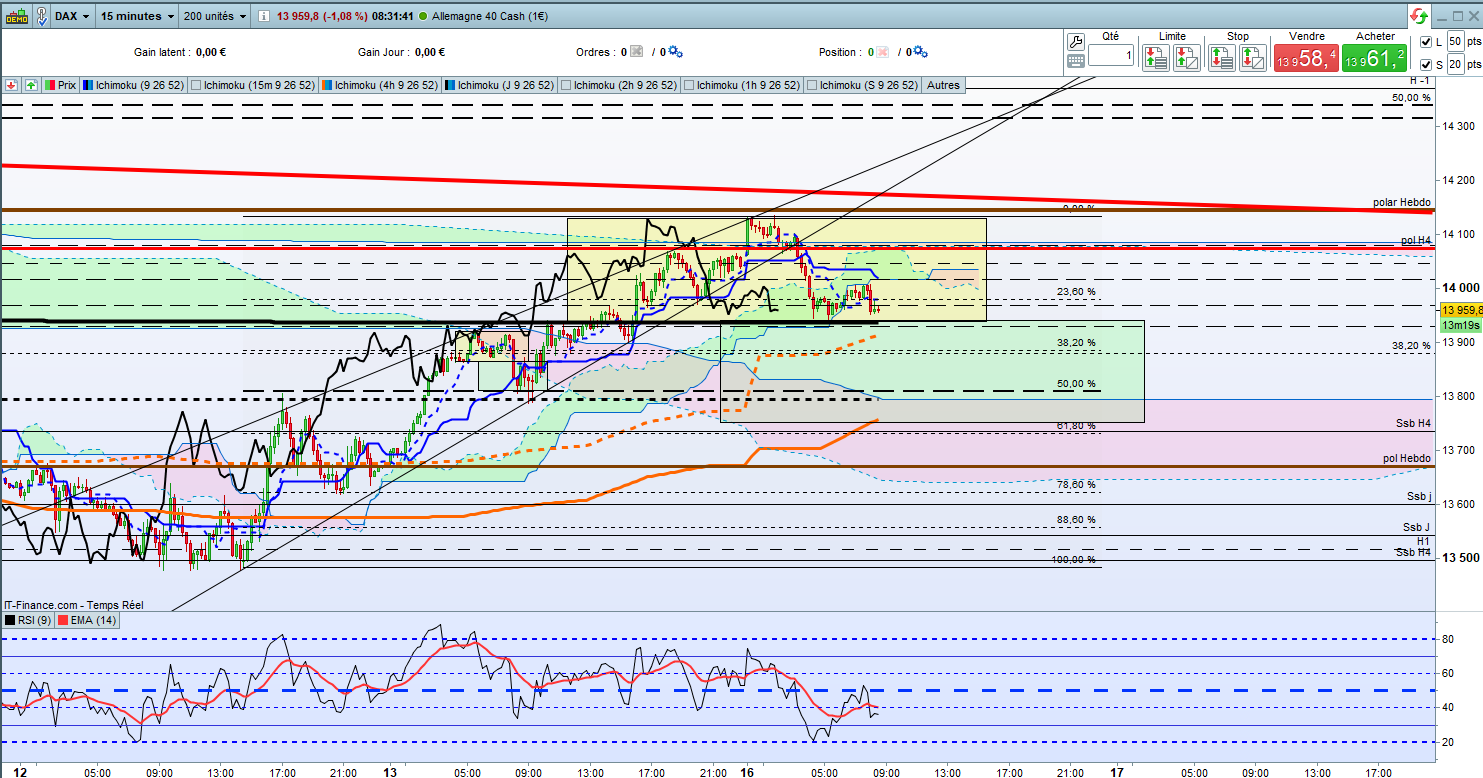Click the DEMO account icon
Screen dimensions: 1483x778
16,16
